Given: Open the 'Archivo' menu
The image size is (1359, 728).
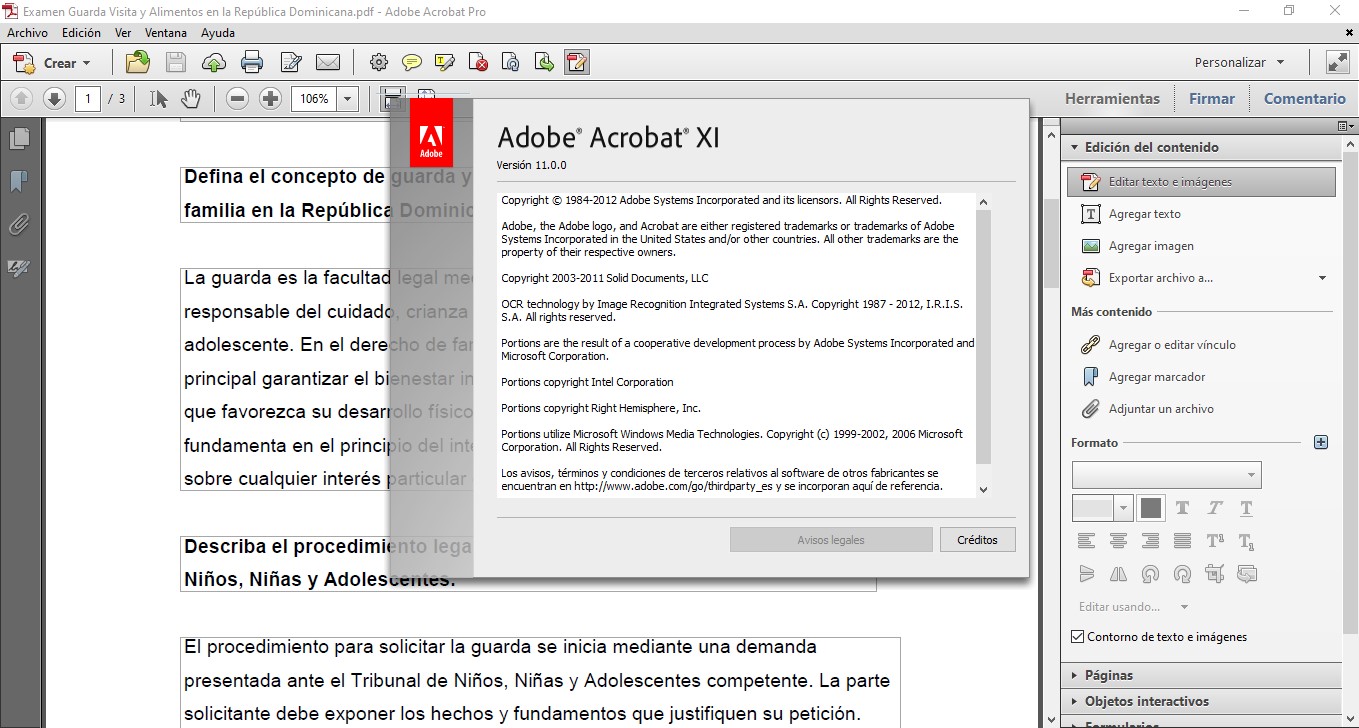Looking at the screenshot, I should (x=27, y=32).
